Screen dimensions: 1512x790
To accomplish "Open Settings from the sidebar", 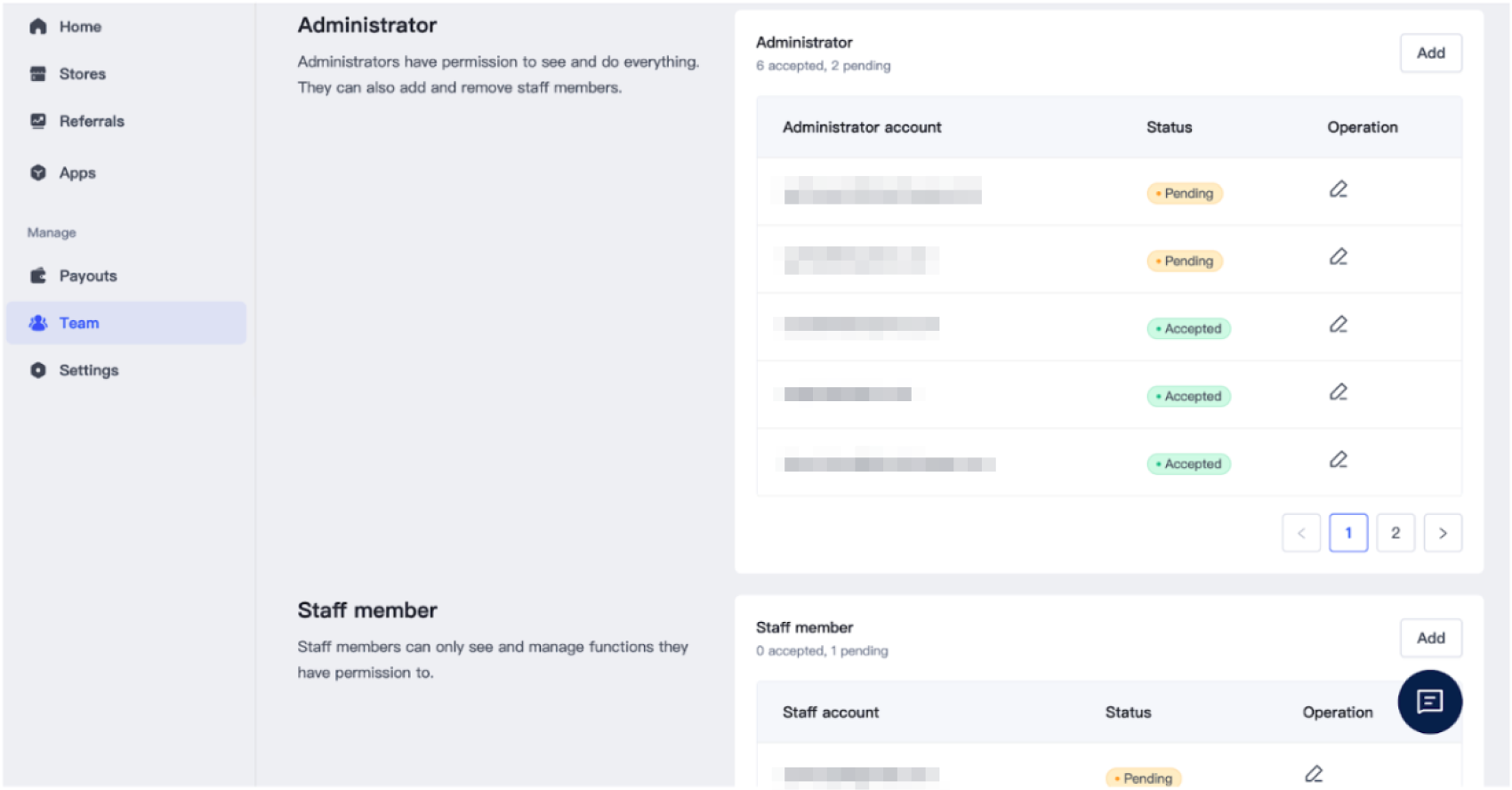I will 88,370.
